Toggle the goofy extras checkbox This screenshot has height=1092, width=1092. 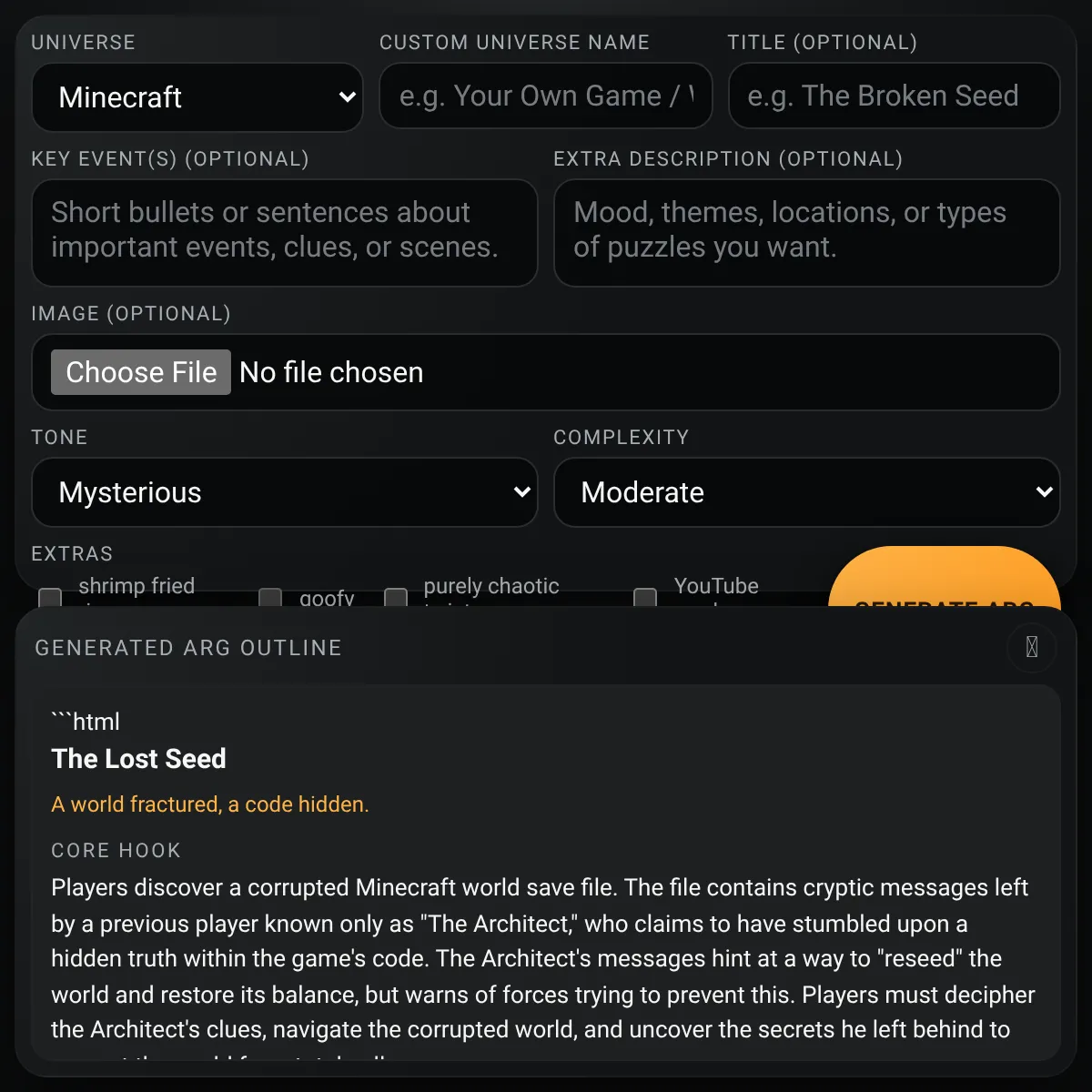click(270, 597)
